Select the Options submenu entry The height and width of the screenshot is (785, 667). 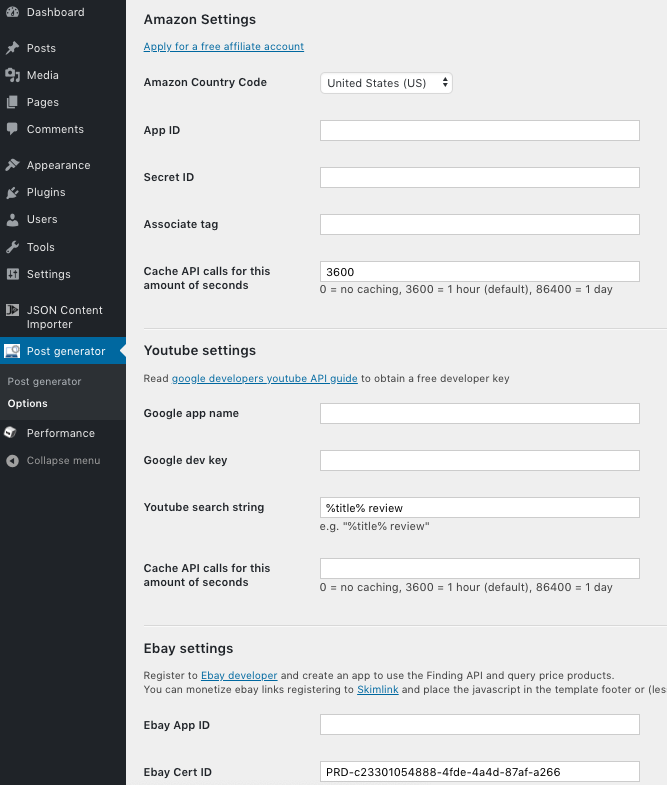pyautogui.click(x=28, y=404)
